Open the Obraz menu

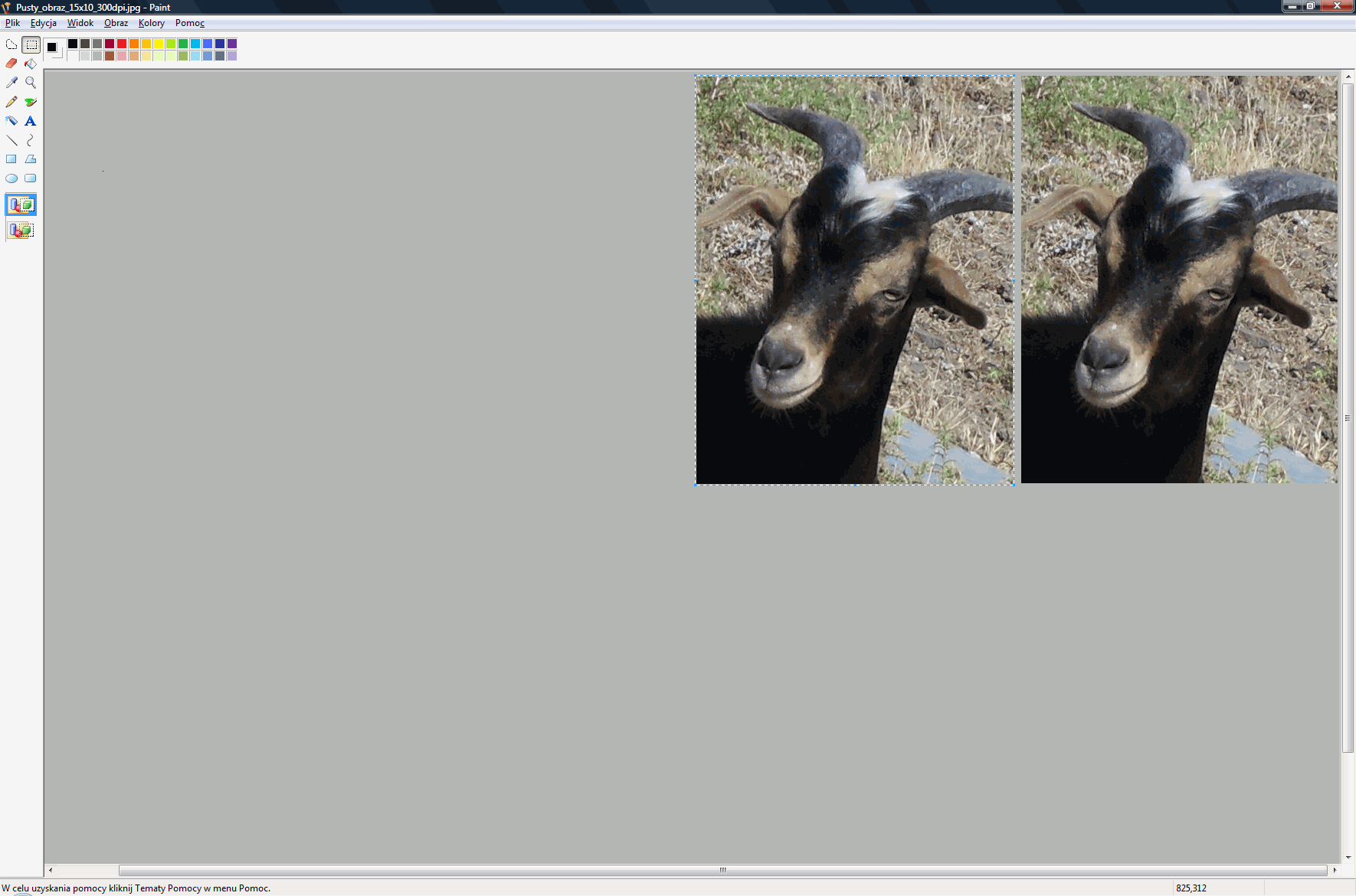[116, 23]
